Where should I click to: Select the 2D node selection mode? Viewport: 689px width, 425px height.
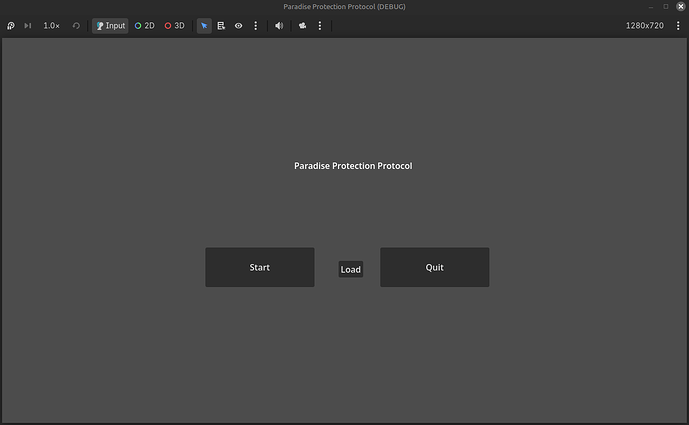tap(145, 26)
